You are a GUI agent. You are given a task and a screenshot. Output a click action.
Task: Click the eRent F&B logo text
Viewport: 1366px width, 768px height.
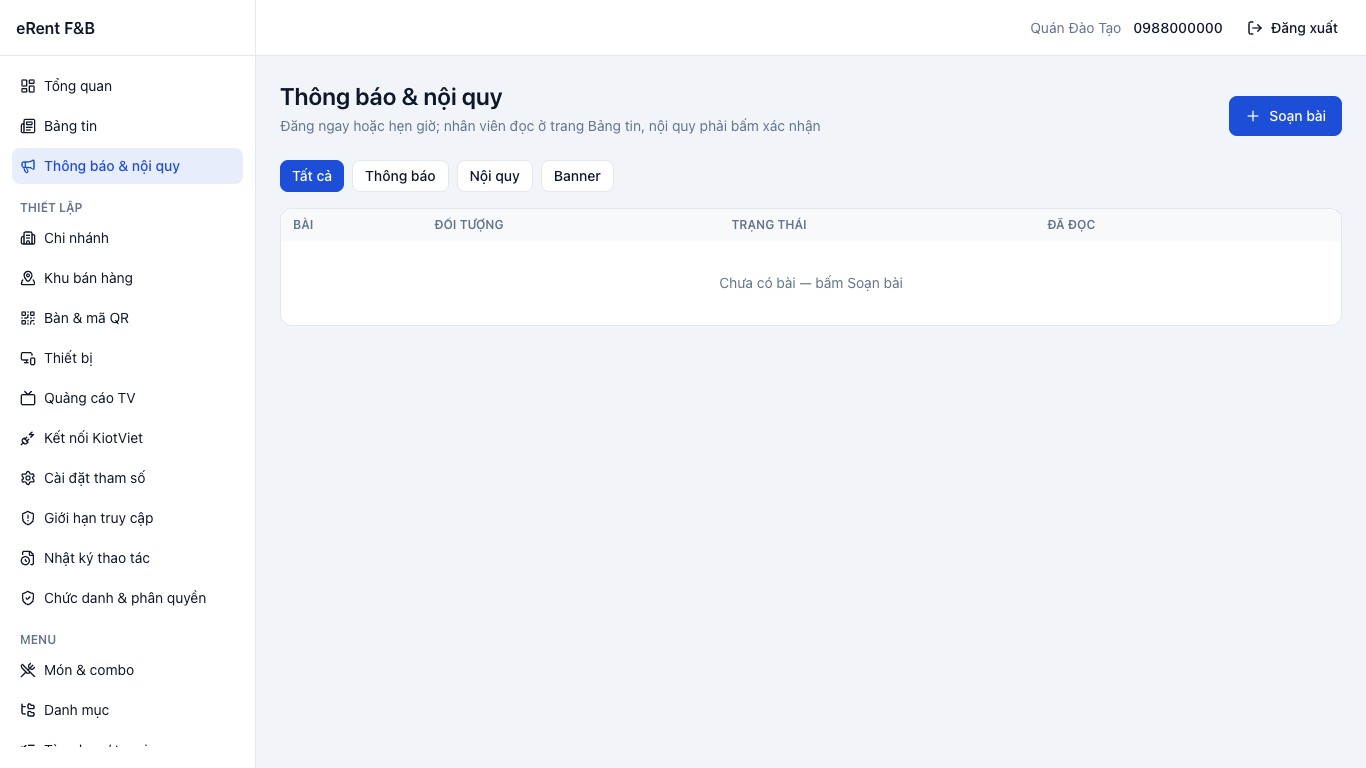(55, 28)
